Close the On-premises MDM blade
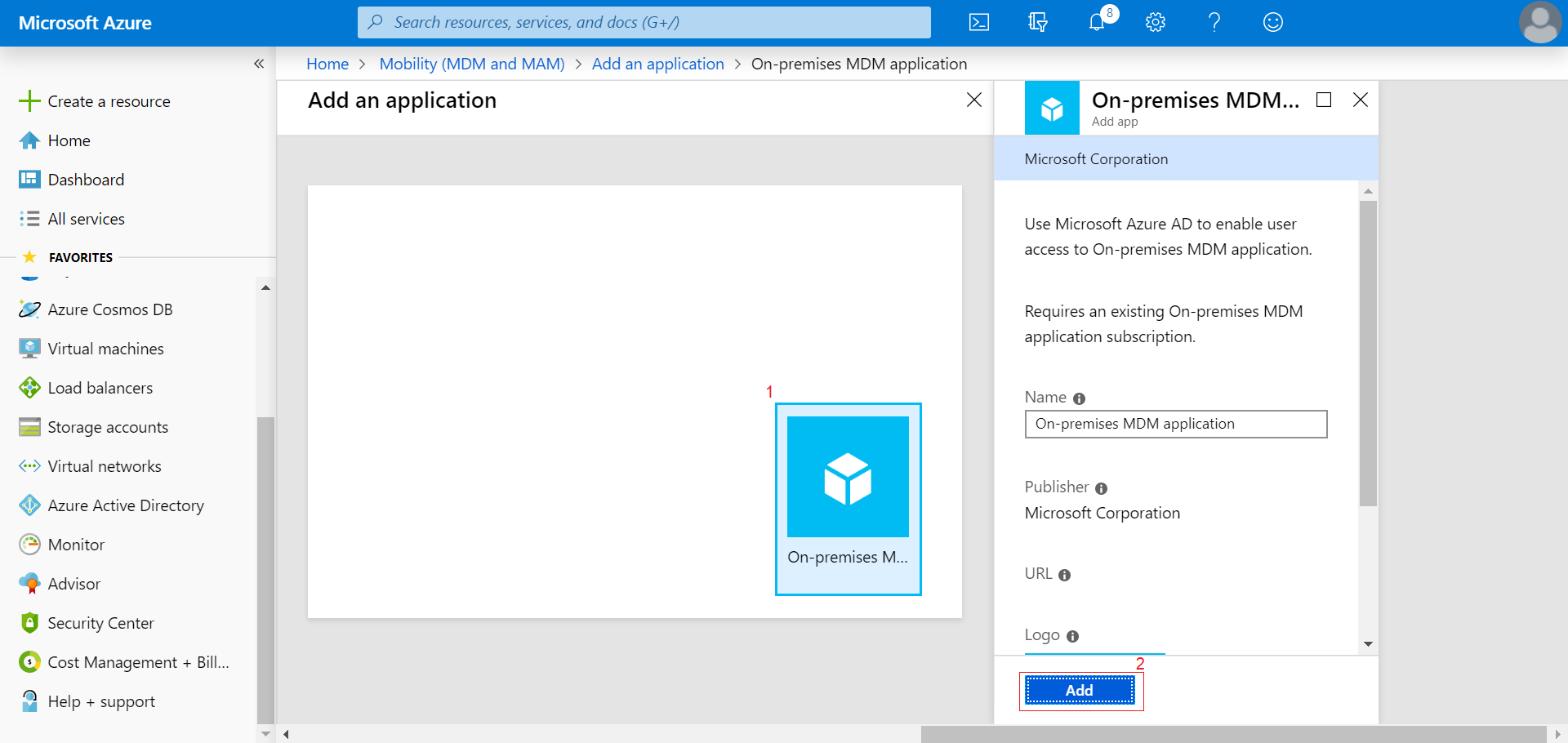The width and height of the screenshot is (1568, 743). [1361, 100]
